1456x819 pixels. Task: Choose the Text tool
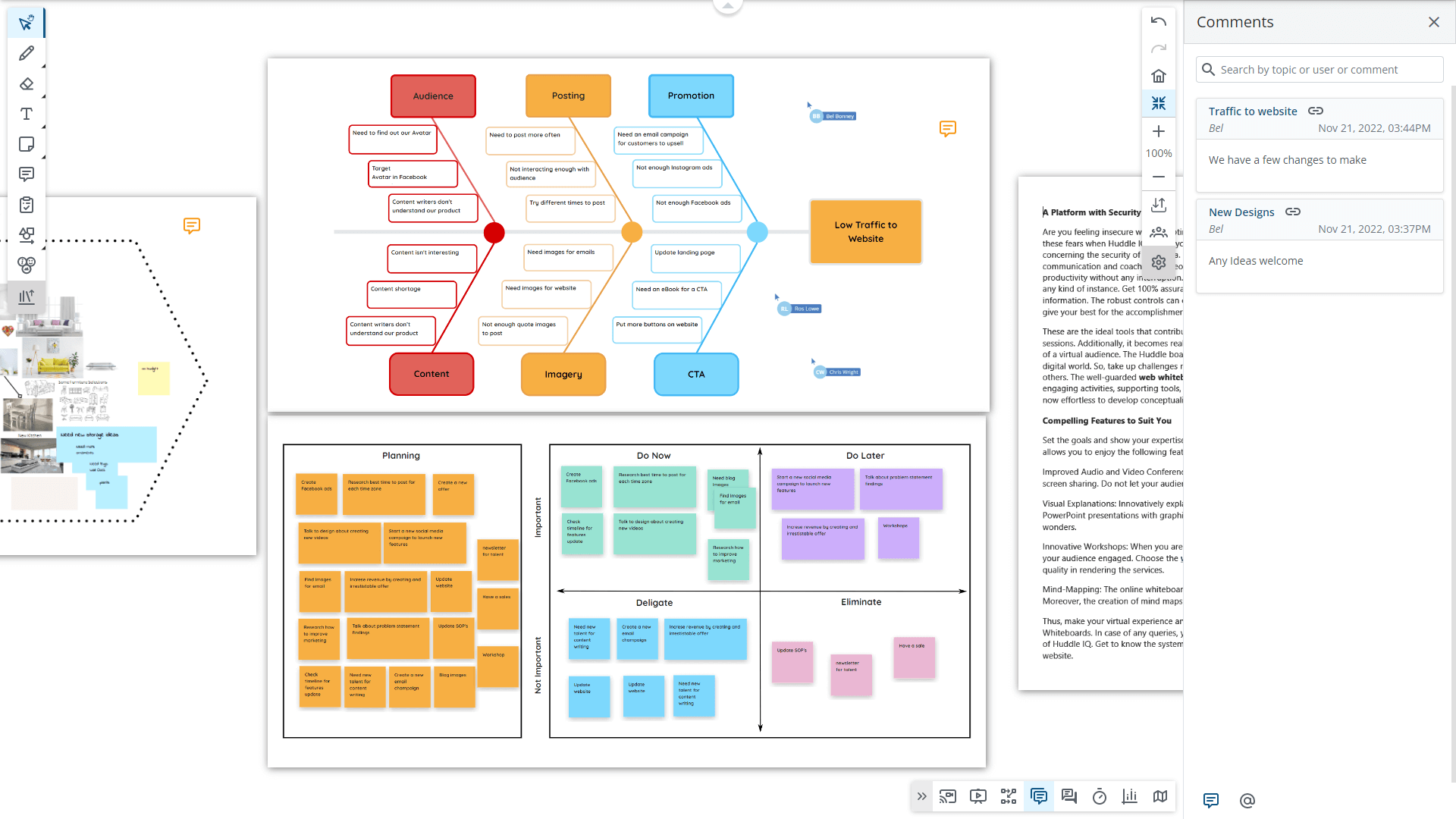(27, 114)
